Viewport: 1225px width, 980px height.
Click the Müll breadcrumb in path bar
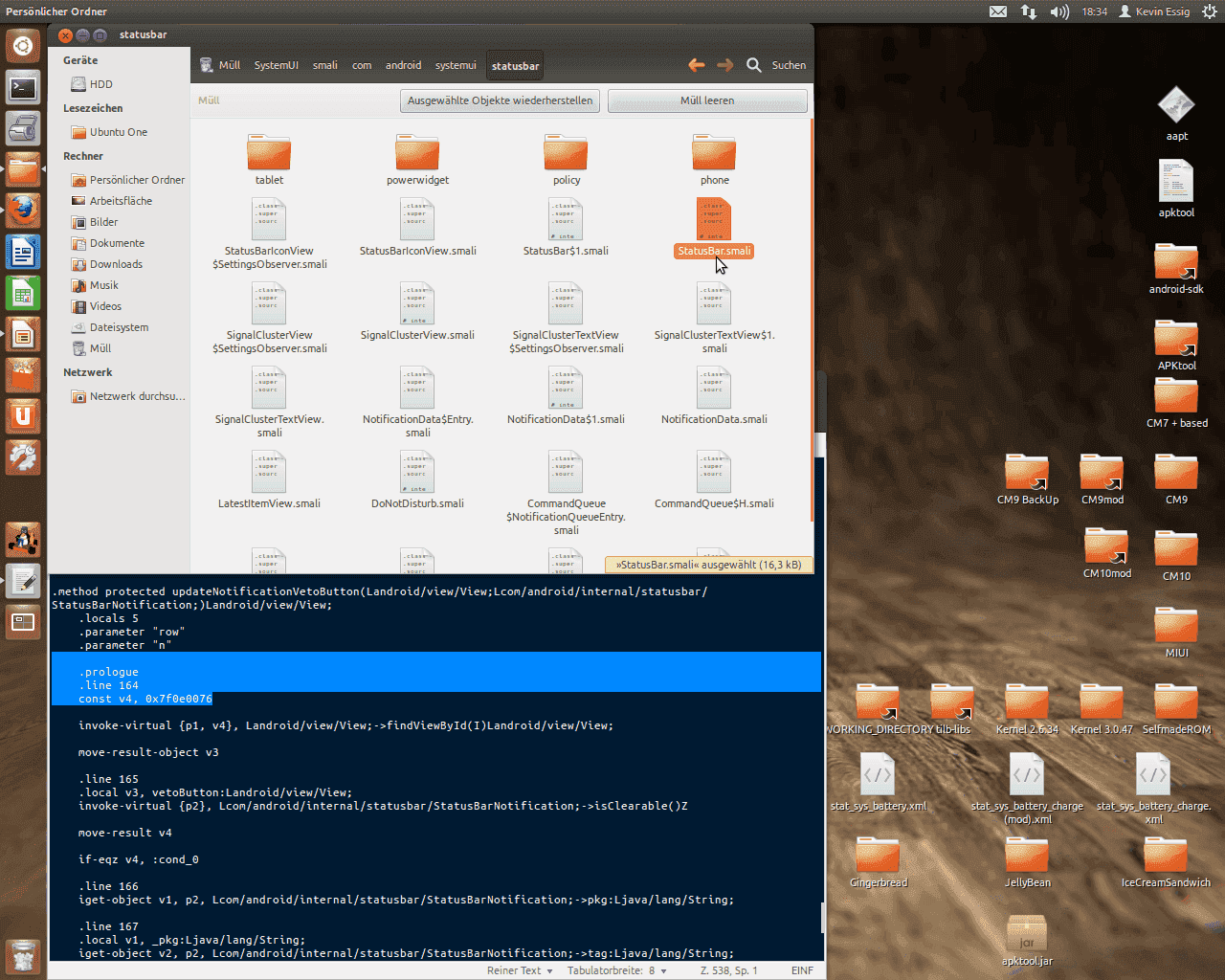click(x=220, y=65)
